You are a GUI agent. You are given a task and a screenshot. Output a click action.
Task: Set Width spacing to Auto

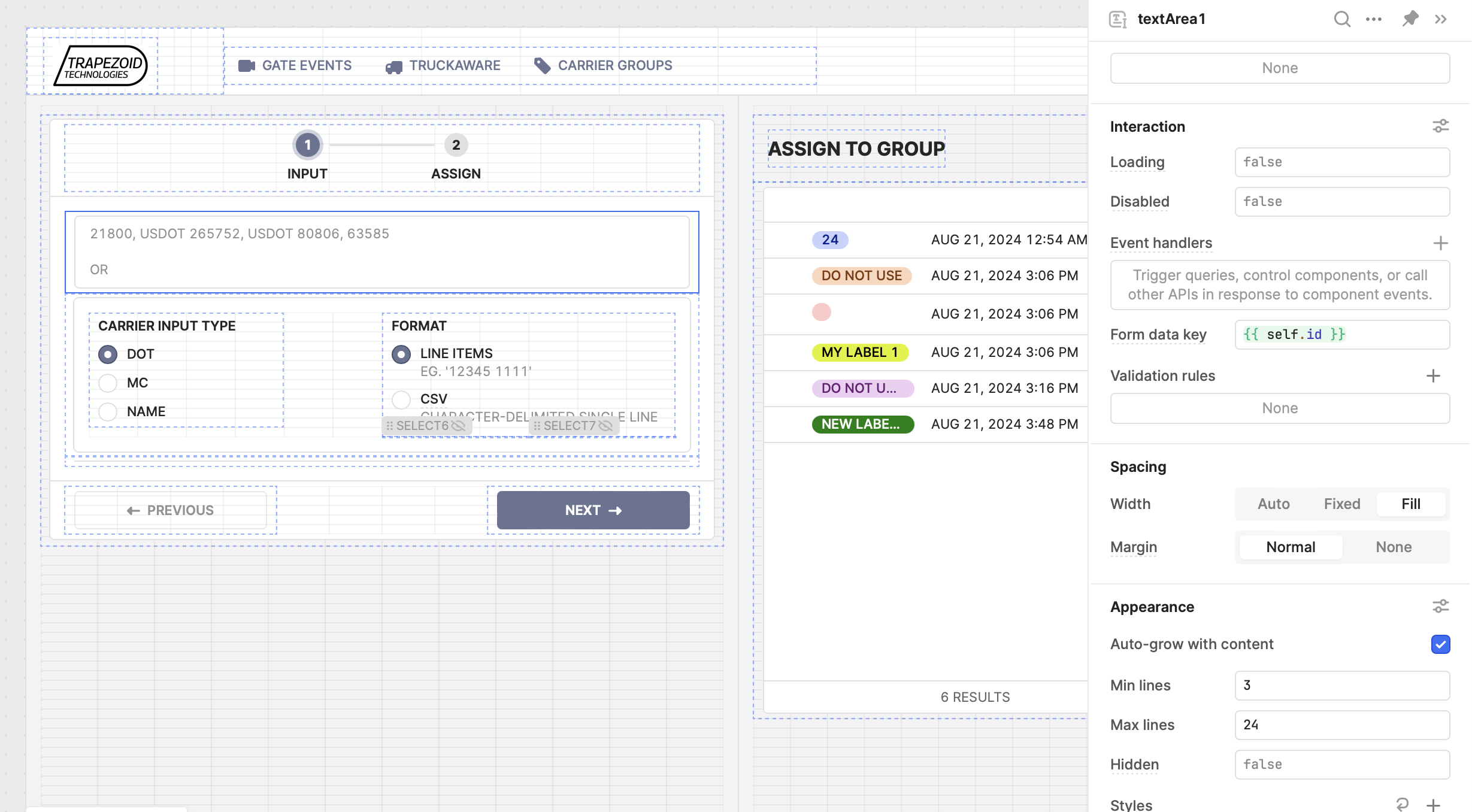coord(1273,504)
